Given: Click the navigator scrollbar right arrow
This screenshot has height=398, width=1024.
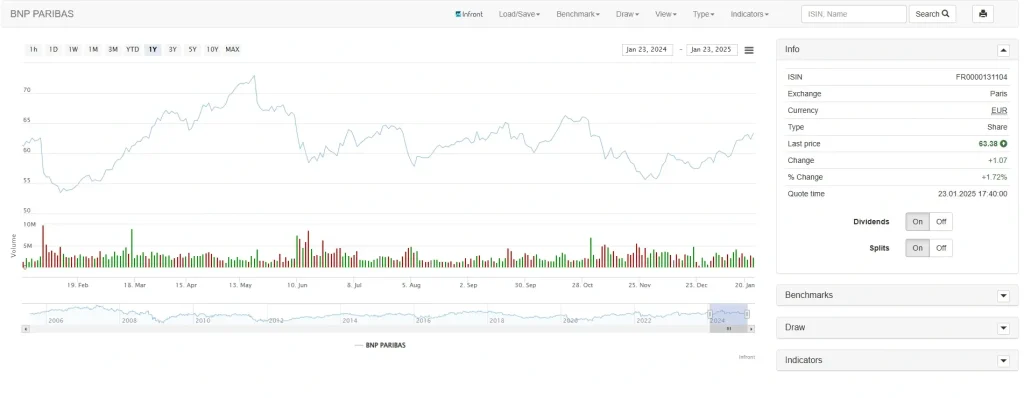Looking at the screenshot, I should (752, 329).
